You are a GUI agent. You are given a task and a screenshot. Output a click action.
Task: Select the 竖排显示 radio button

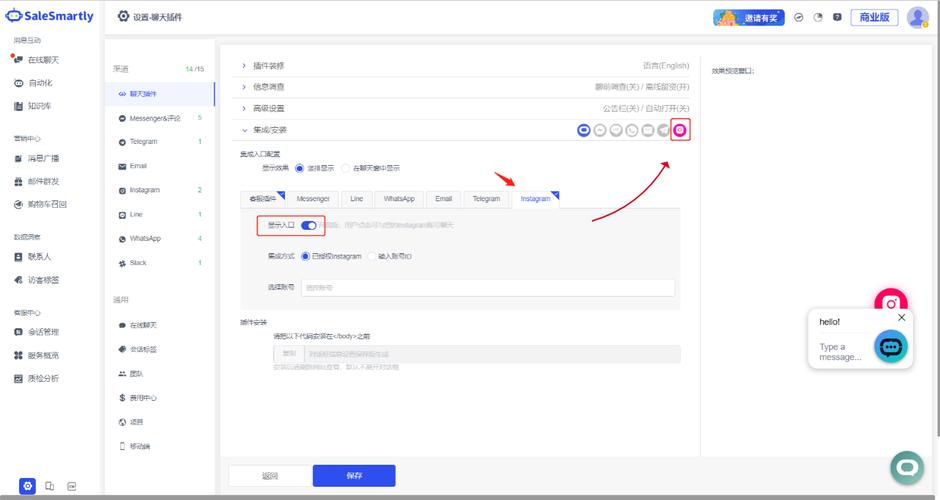coord(299,168)
